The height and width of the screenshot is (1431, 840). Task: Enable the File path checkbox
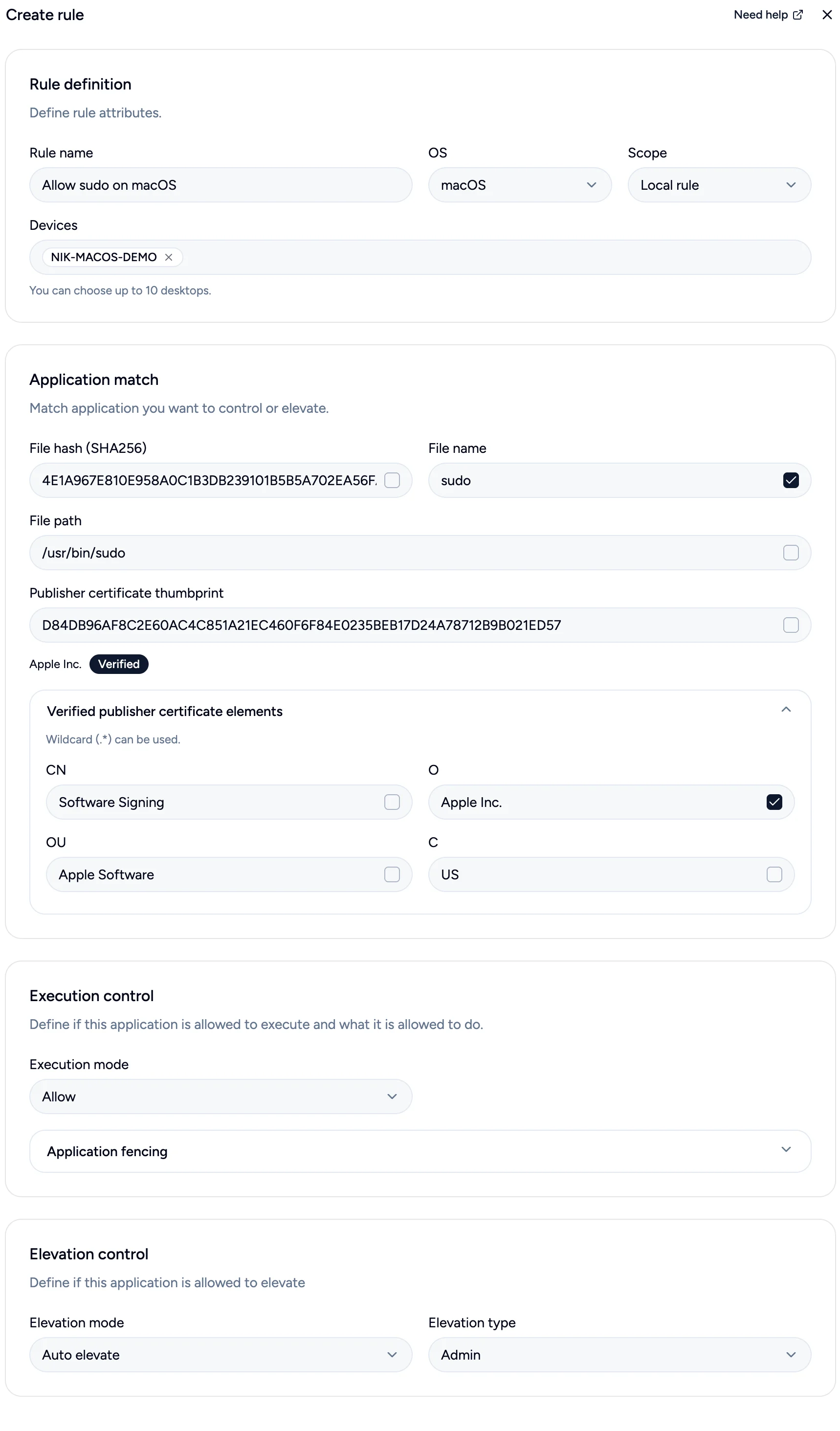pyautogui.click(x=791, y=553)
